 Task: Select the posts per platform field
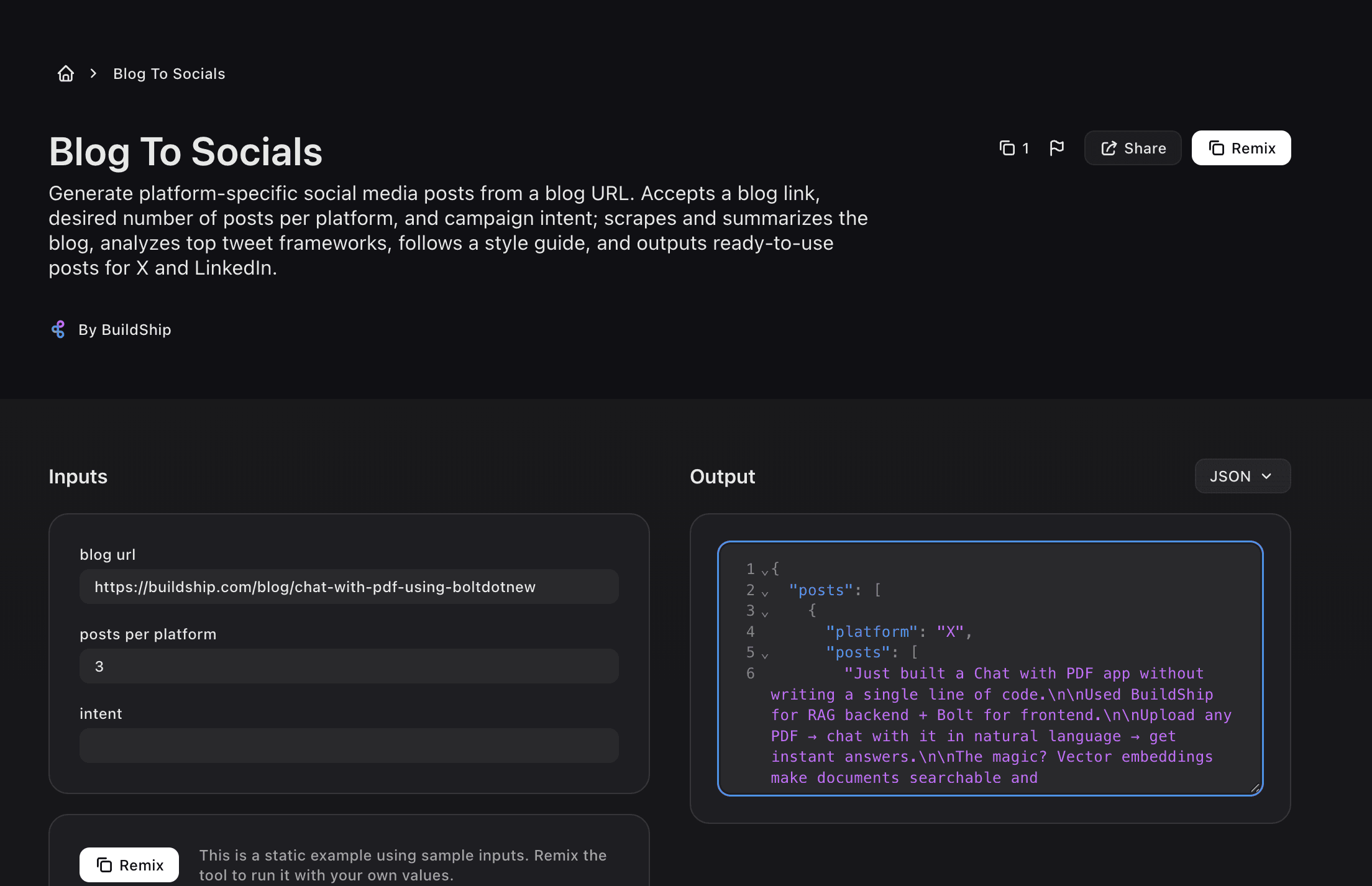click(x=349, y=666)
